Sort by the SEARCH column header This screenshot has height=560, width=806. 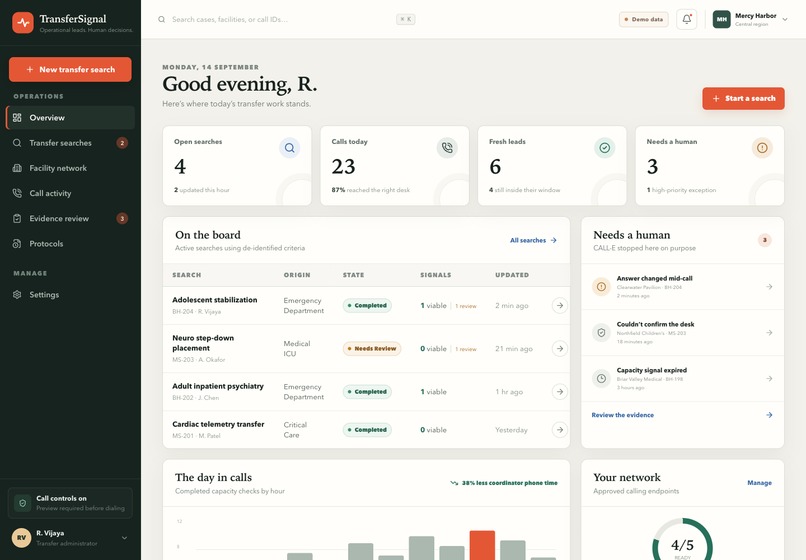coord(187,275)
